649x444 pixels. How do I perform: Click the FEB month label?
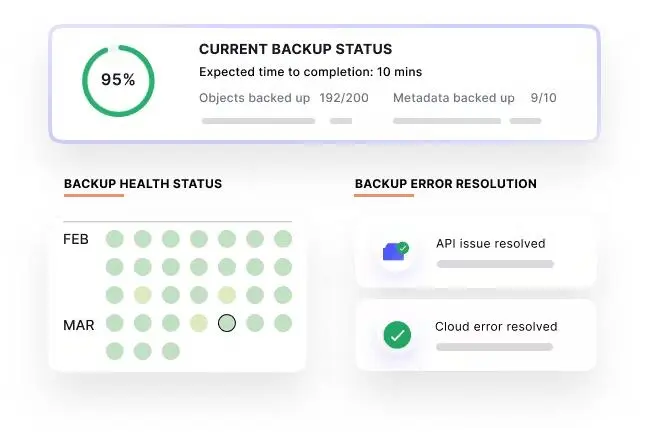tap(76, 239)
